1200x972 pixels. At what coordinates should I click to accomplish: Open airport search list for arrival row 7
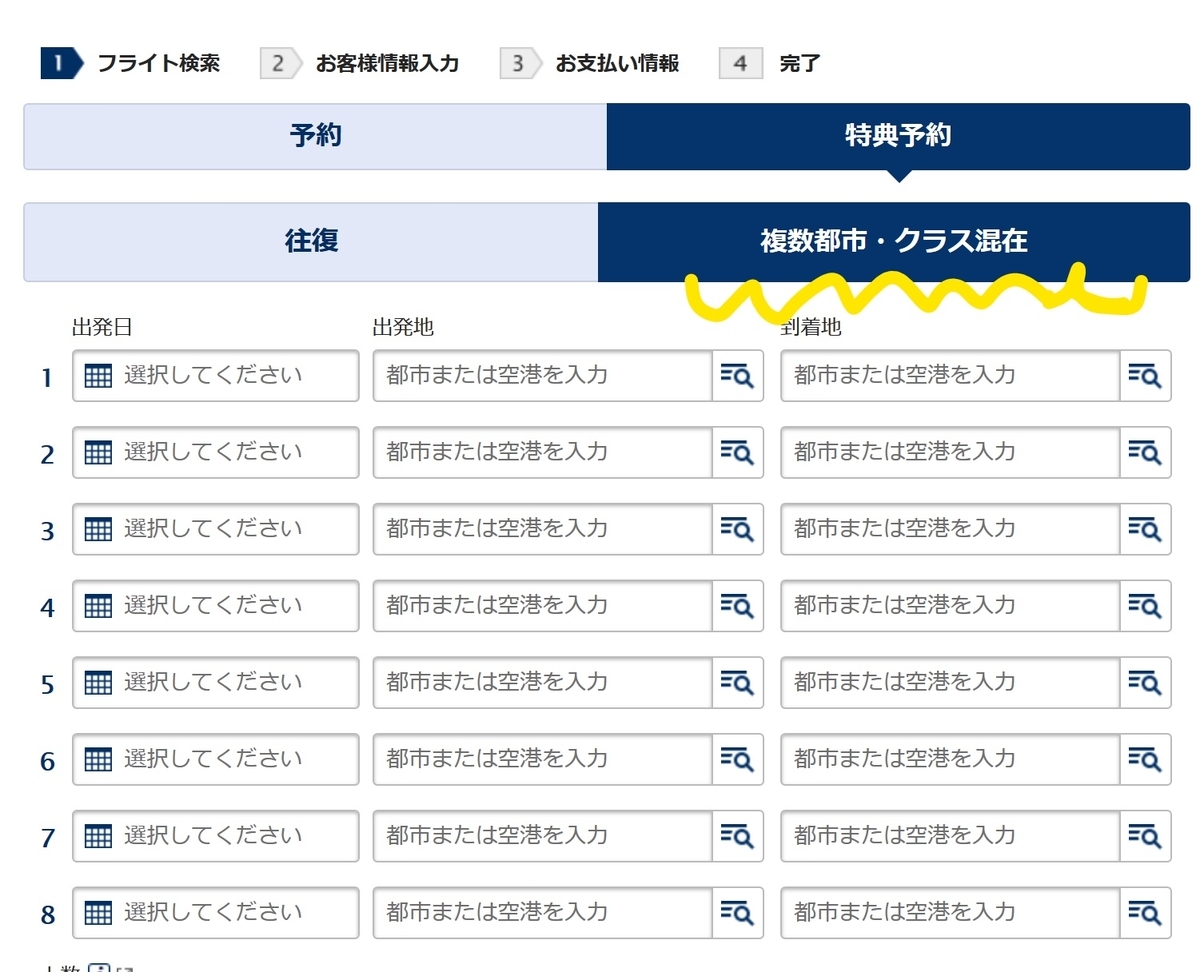1145,835
